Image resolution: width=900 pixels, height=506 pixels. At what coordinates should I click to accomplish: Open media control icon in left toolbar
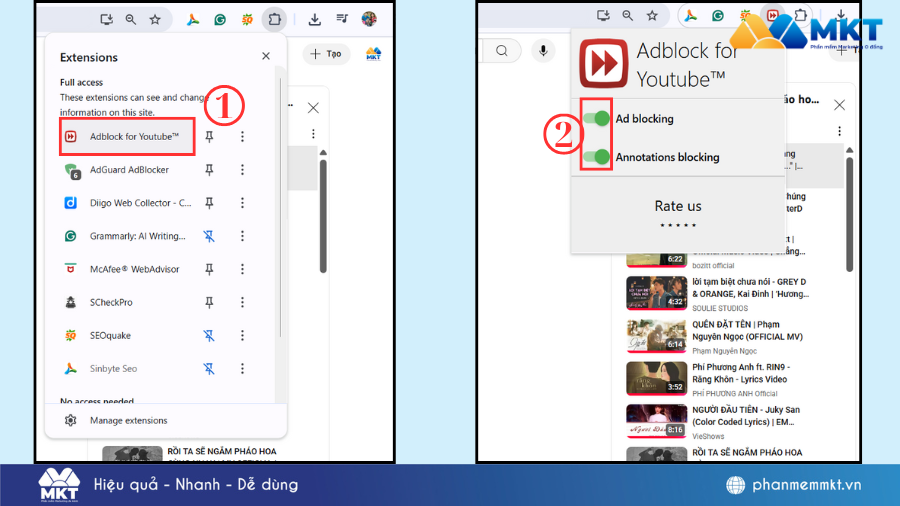coord(342,19)
